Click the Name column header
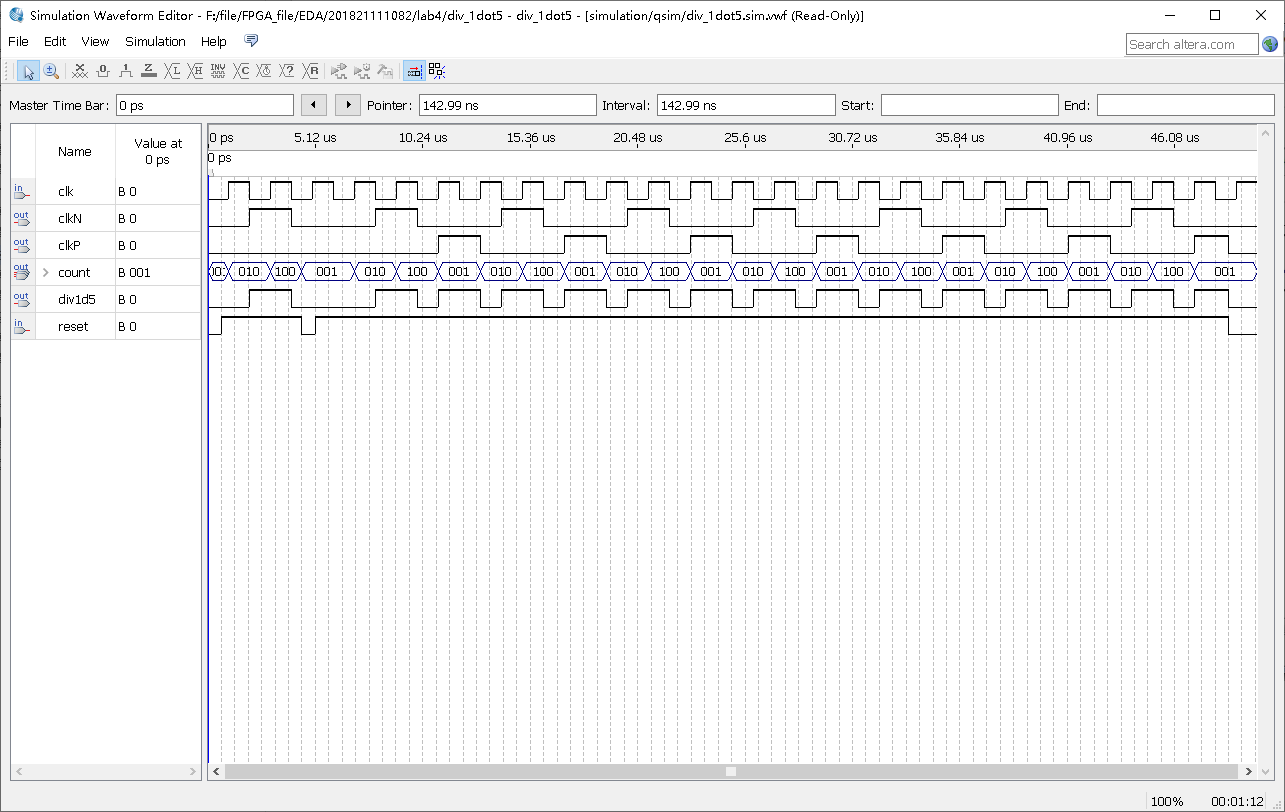1285x812 pixels. (x=75, y=151)
